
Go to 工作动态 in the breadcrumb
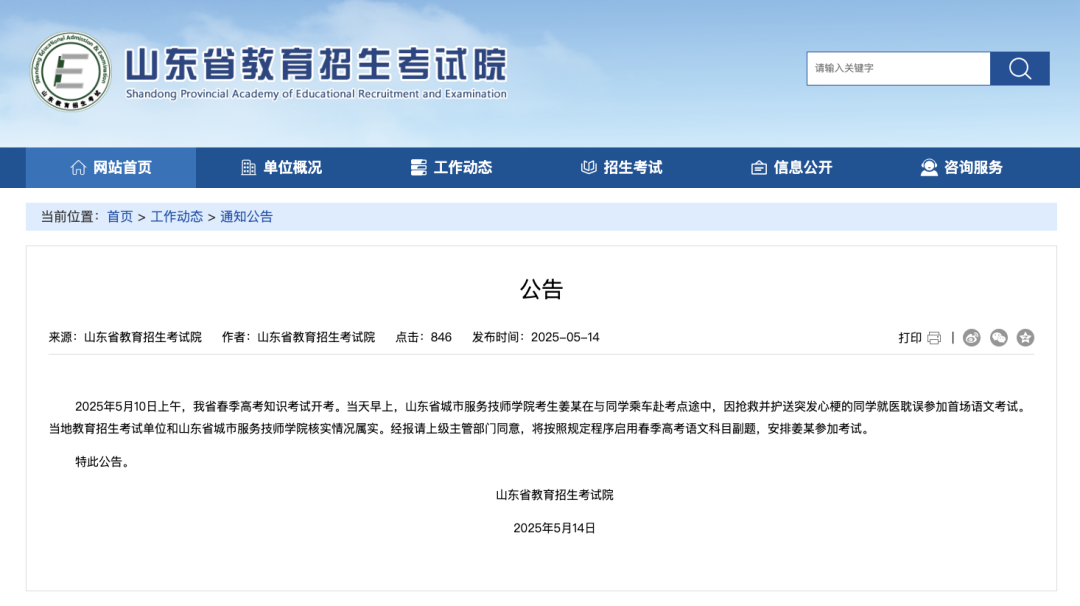point(177,217)
